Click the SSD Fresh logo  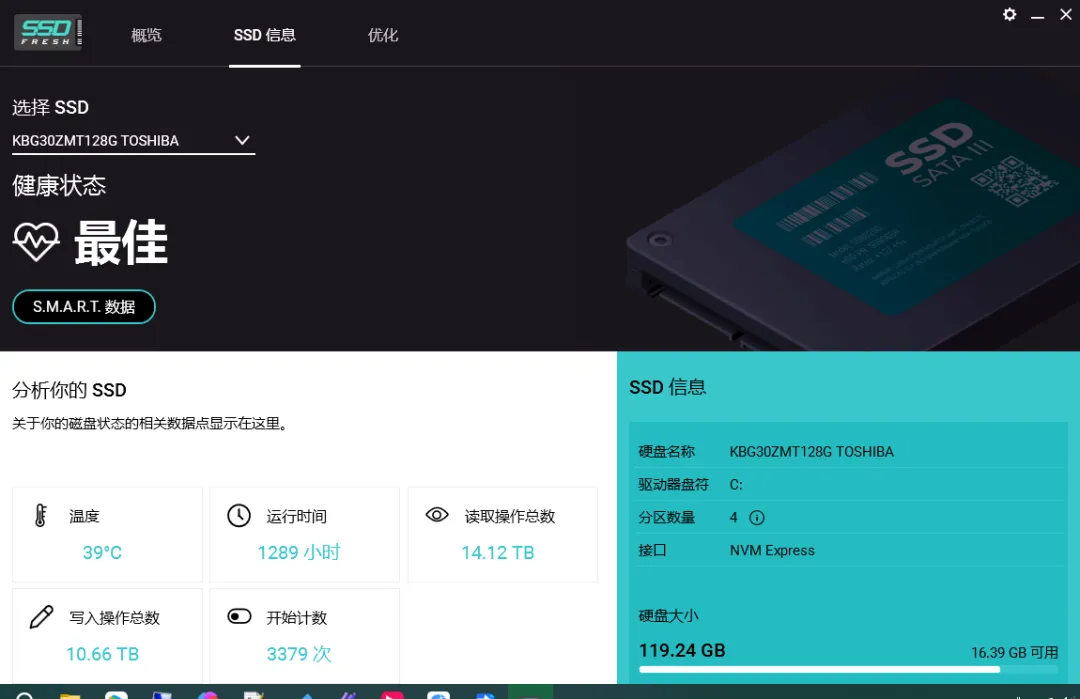pos(48,32)
